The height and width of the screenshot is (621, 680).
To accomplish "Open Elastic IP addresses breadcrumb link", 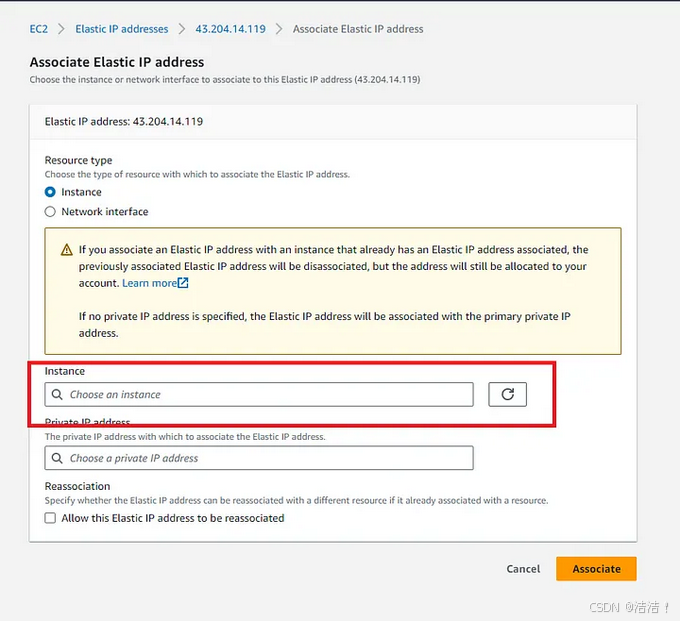I will pos(122,29).
